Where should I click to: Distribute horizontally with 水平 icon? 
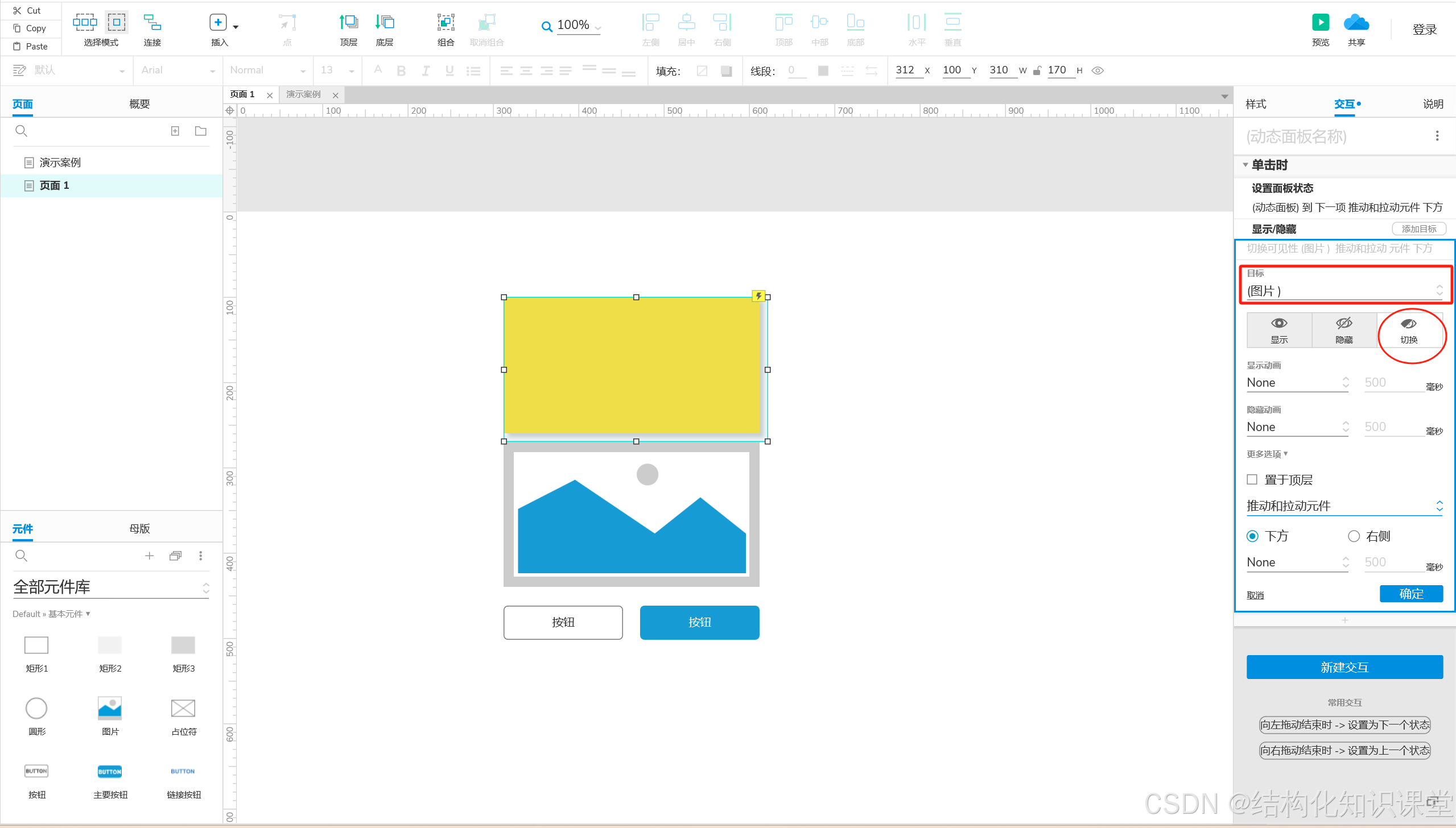pos(917,23)
